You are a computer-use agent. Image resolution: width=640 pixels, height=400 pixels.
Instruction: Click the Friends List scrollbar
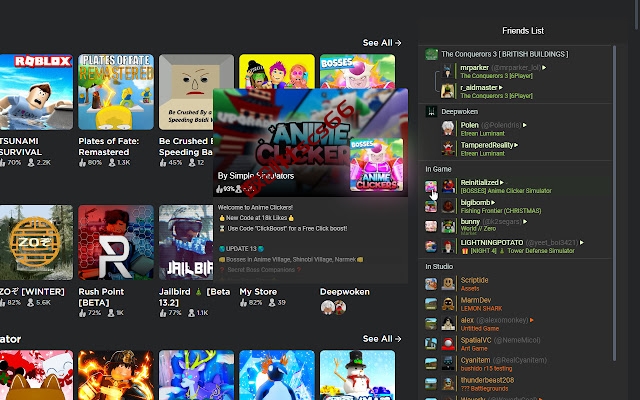pos(614,203)
